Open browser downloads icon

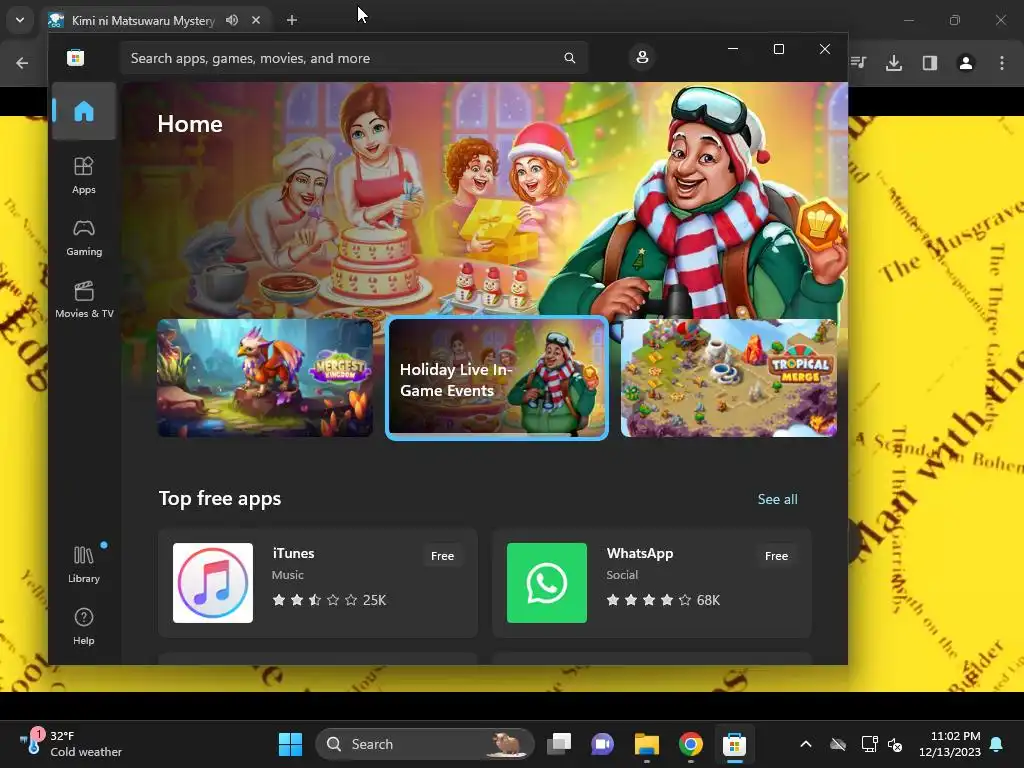[894, 63]
